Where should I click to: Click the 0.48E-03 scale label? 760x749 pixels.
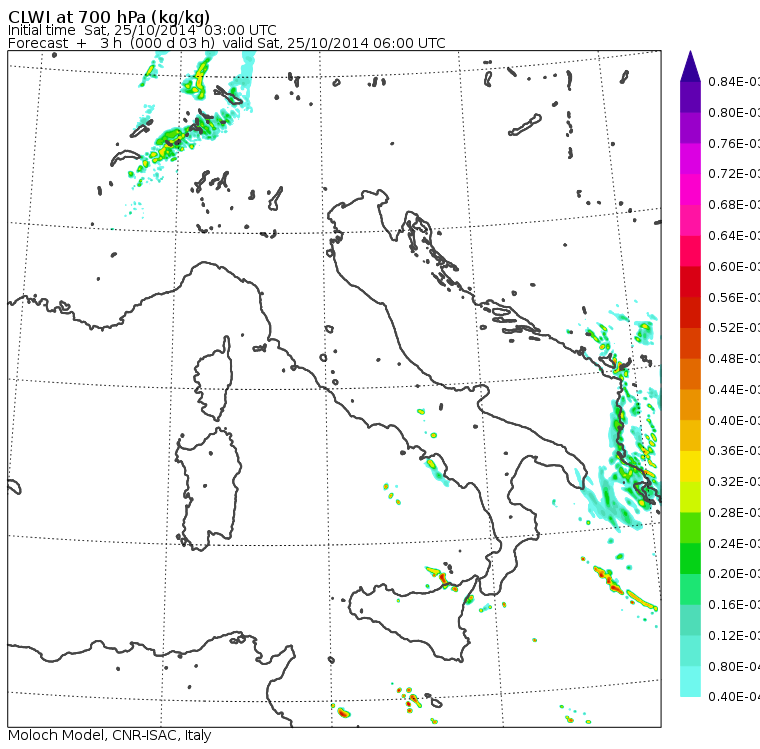click(734, 359)
